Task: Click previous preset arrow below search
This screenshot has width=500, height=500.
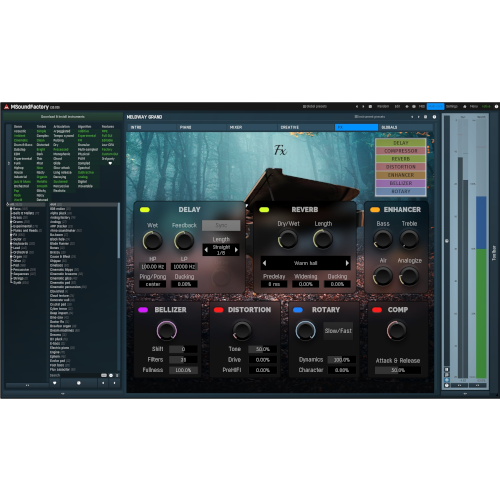Action: click(103, 383)
